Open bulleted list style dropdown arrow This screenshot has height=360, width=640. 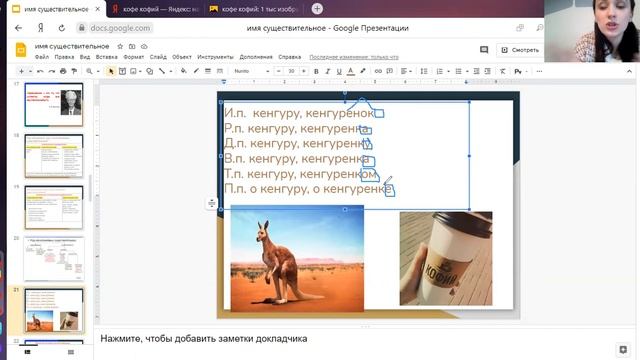coord(467,71)
